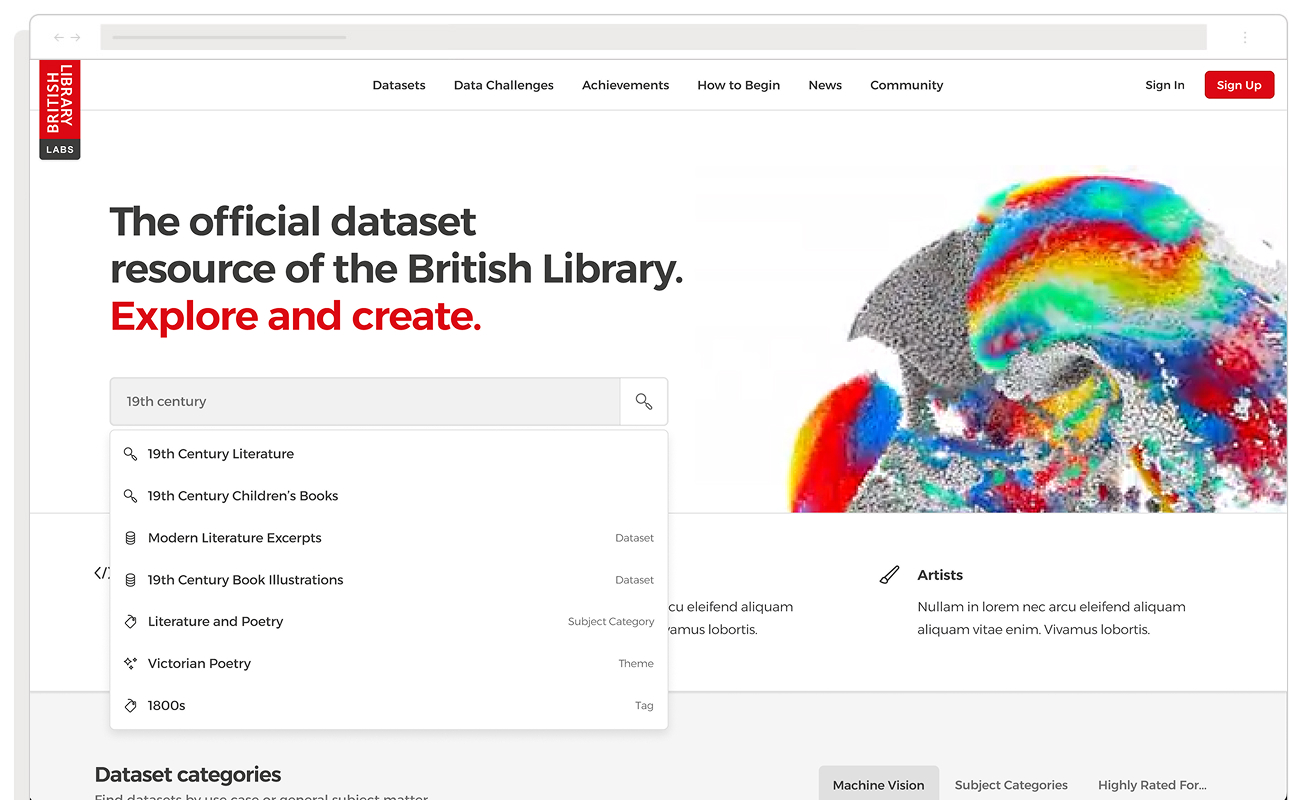Focus the search field containing 19th century

coord(365,402)
